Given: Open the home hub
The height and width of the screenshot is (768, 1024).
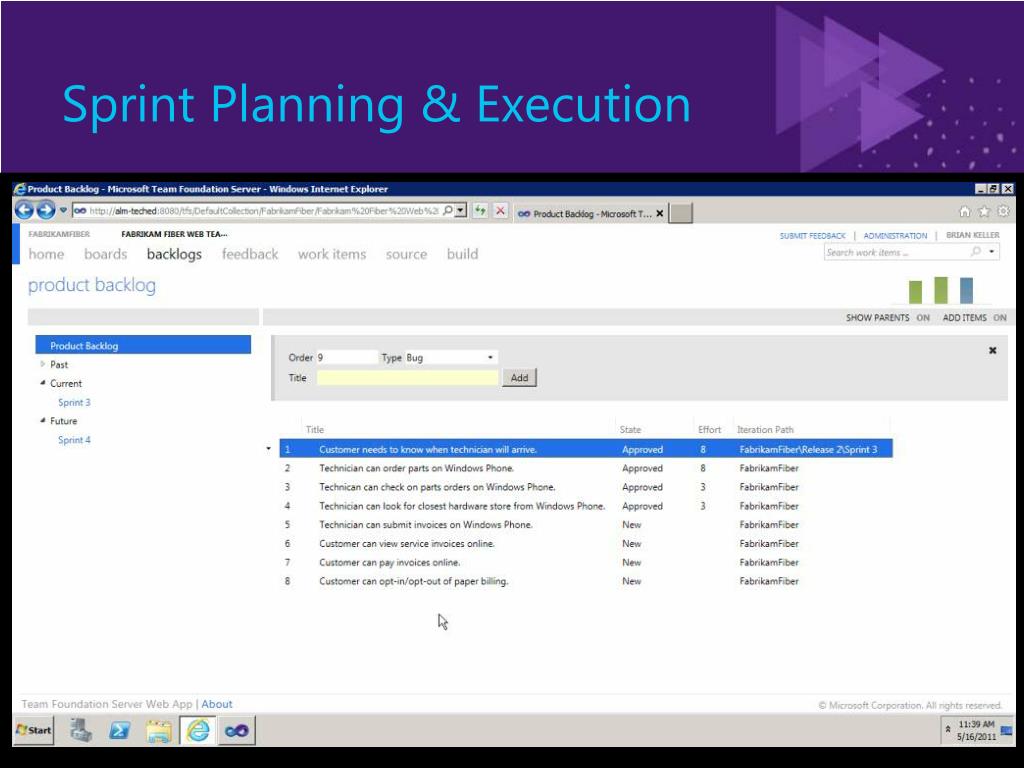Looking at the screenshot, I should point(46,254).
